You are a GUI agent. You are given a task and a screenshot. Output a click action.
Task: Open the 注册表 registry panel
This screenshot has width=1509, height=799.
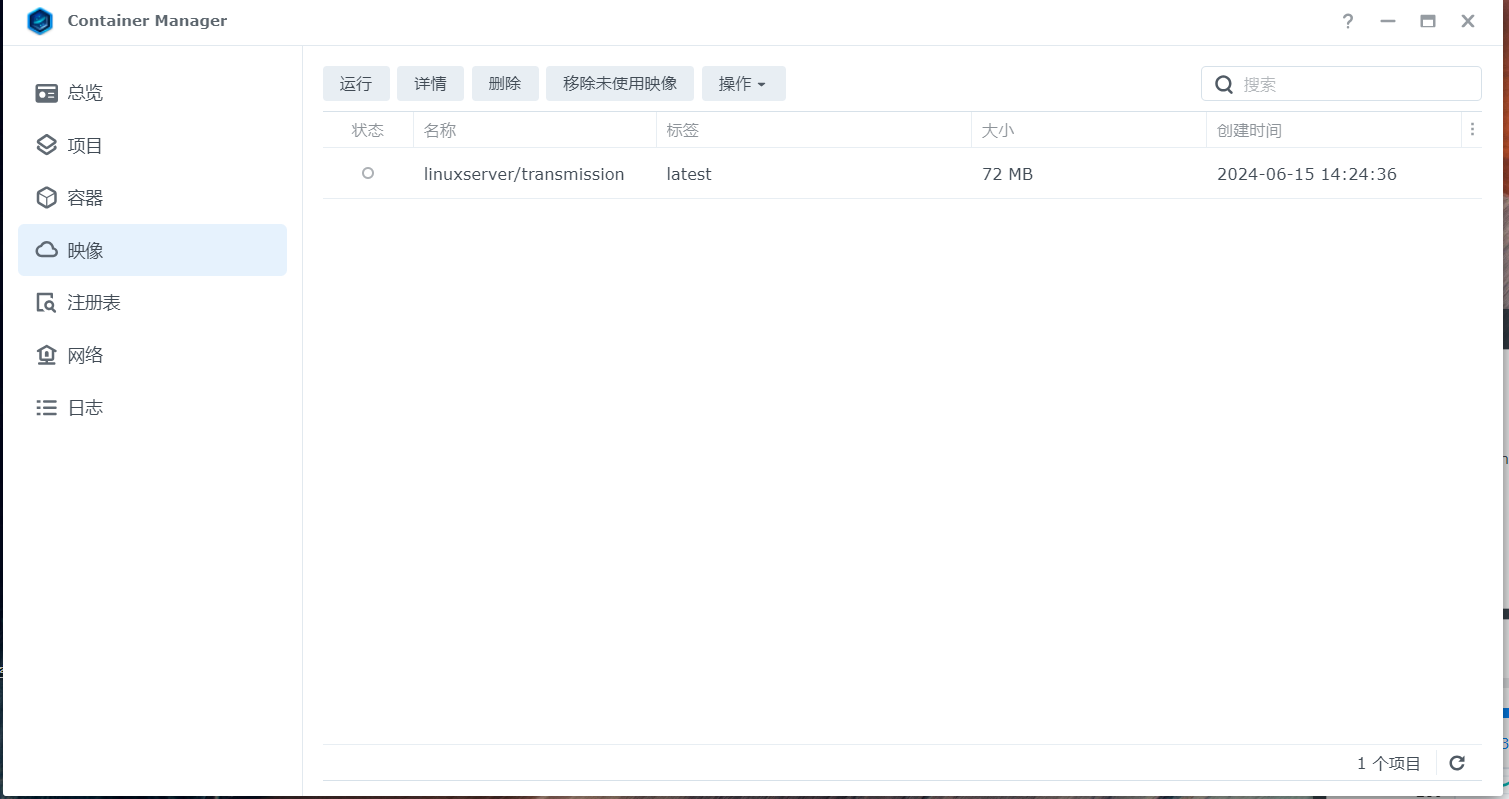[x=92, y=302]
